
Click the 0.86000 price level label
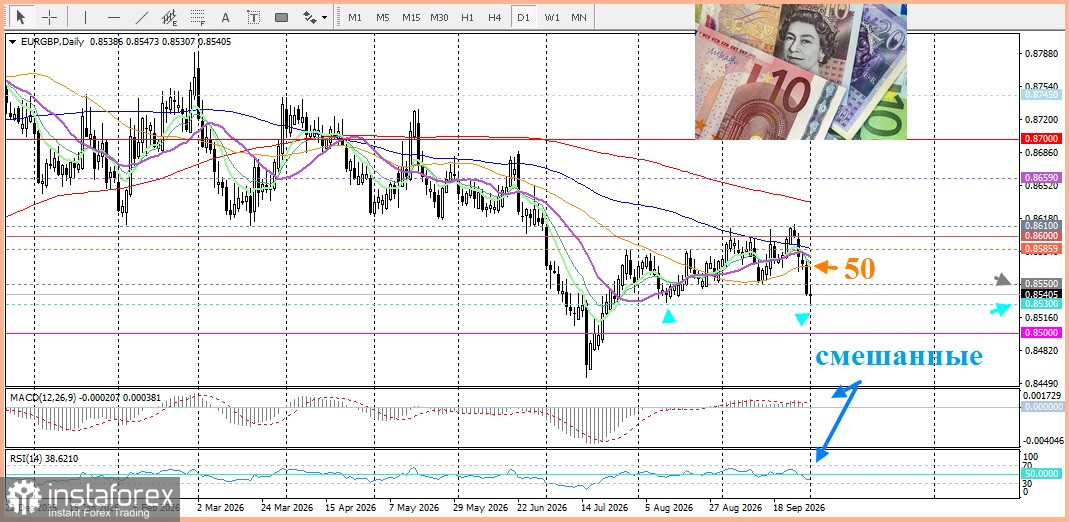pos(1042,235)
